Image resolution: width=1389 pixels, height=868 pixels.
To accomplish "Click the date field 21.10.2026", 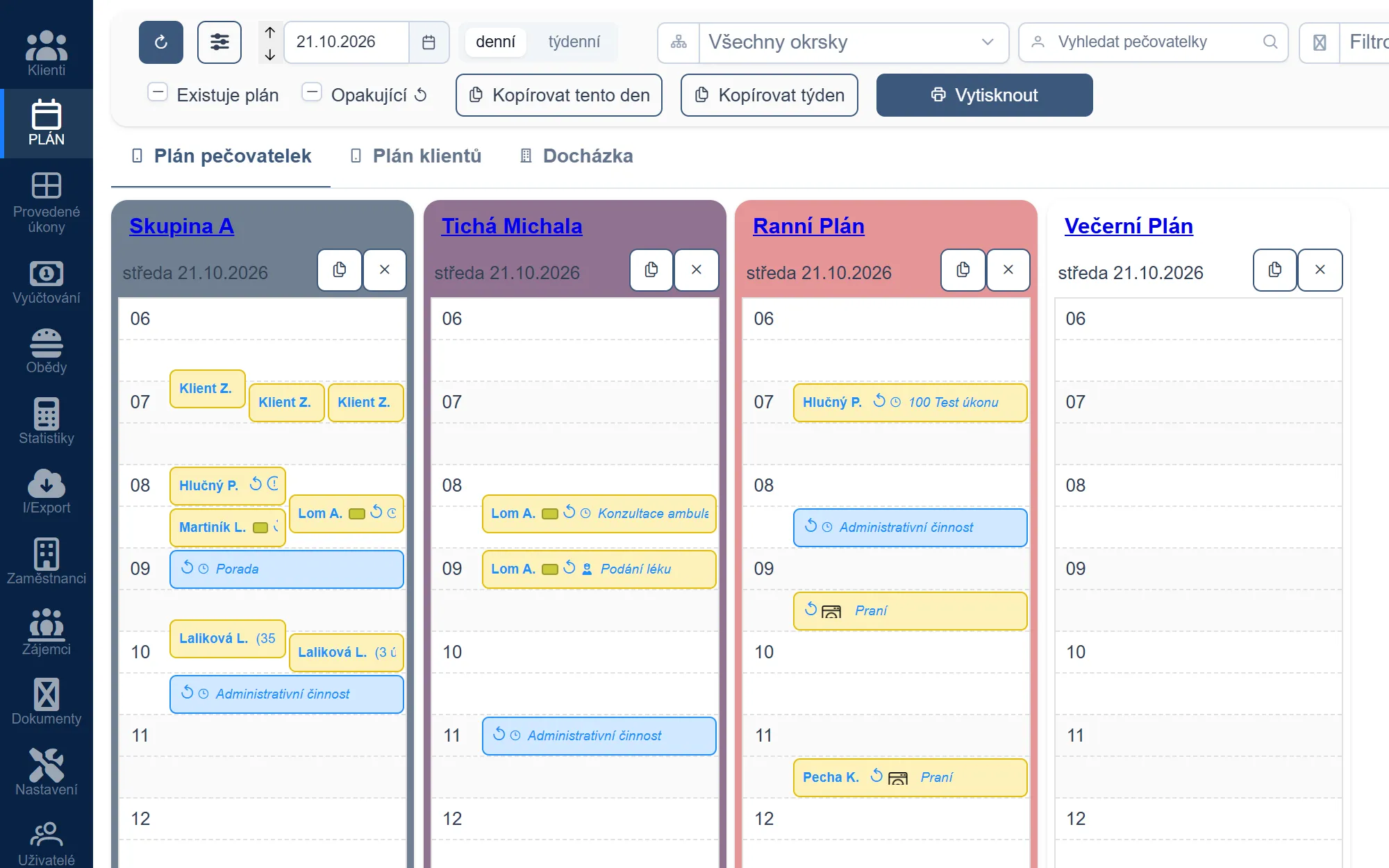I will coord(347,42).
